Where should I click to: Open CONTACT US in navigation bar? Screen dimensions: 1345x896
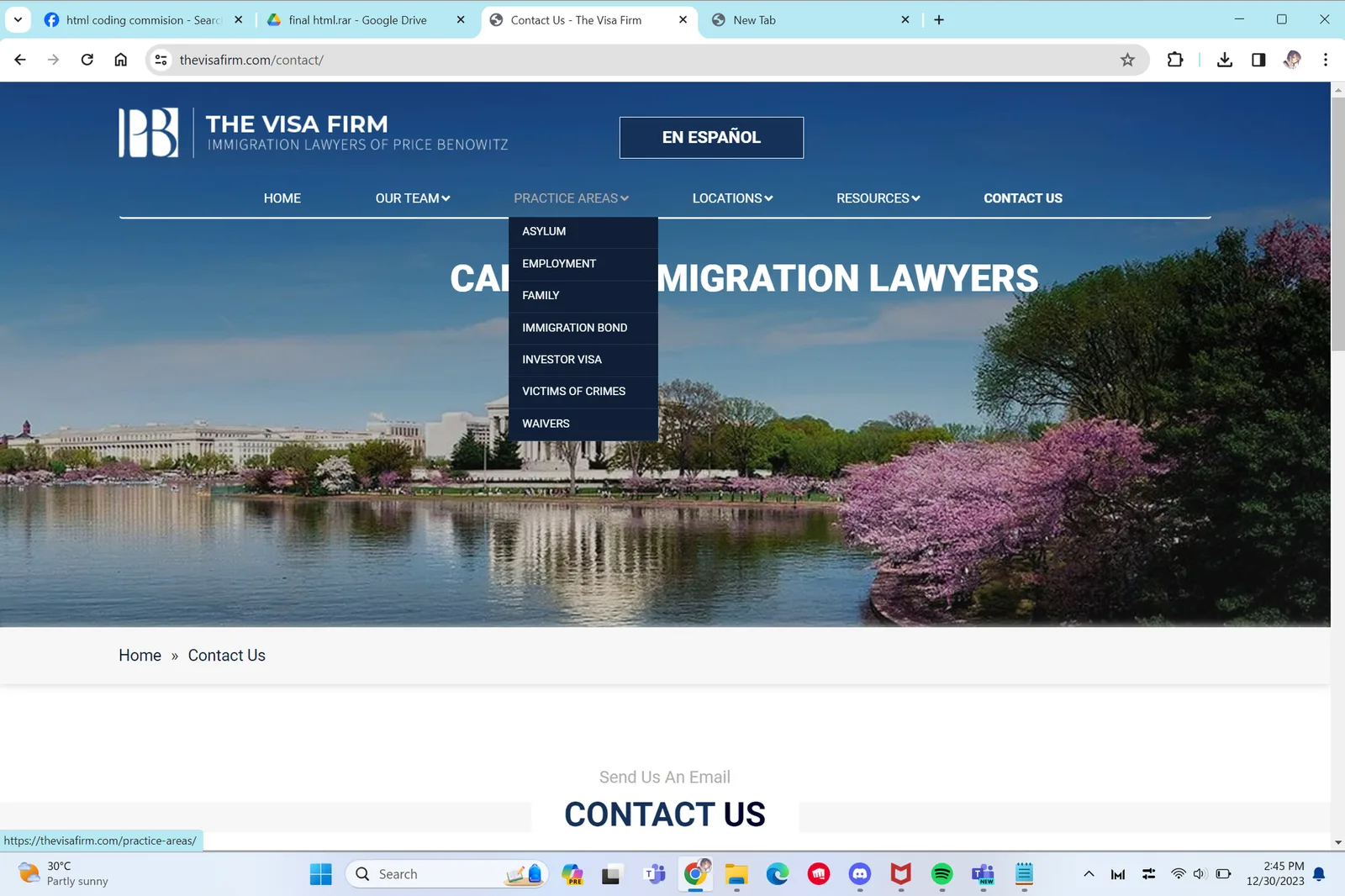coord(1023,198)
